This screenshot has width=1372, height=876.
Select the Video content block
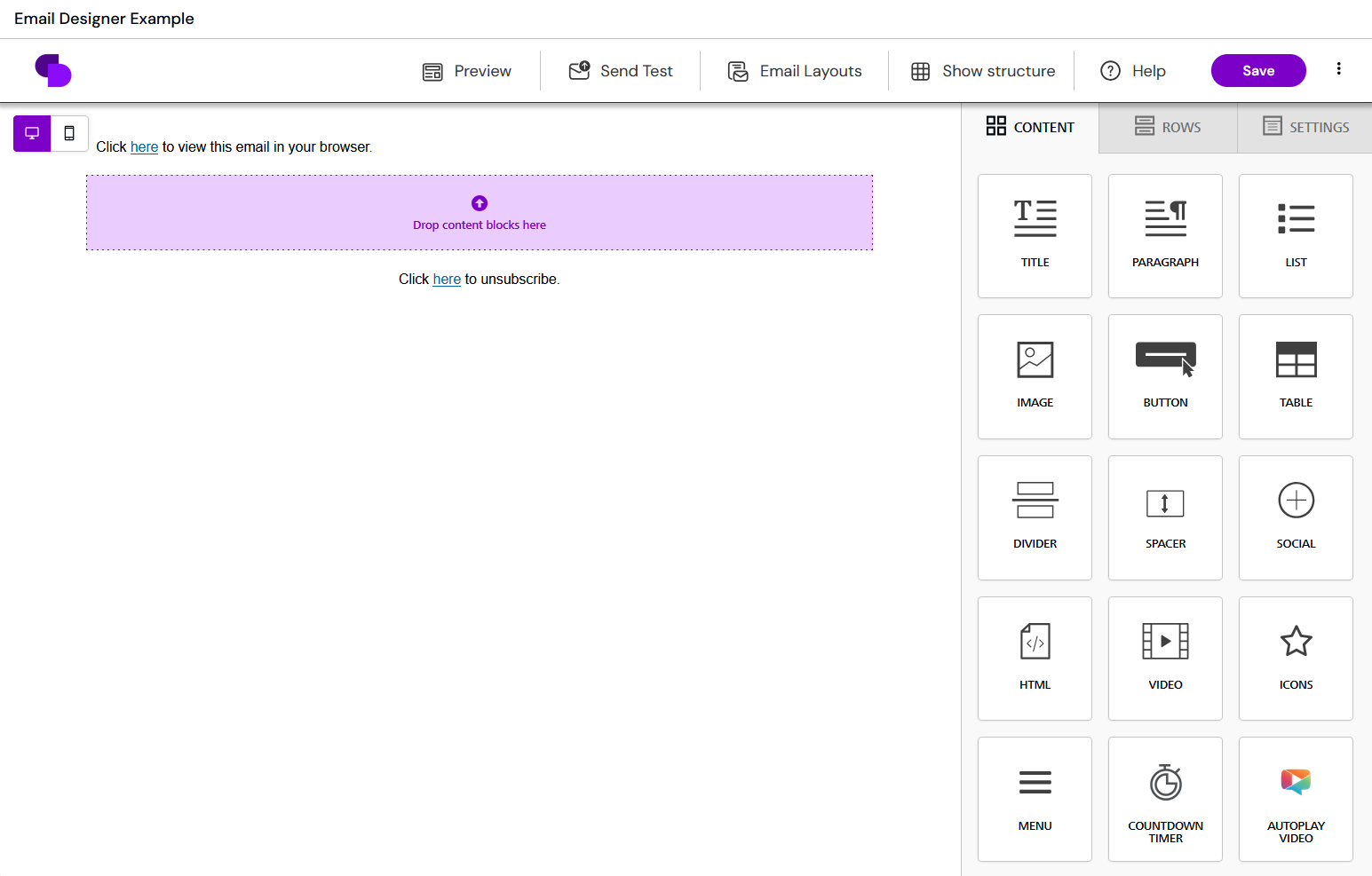click(1165, 659)
